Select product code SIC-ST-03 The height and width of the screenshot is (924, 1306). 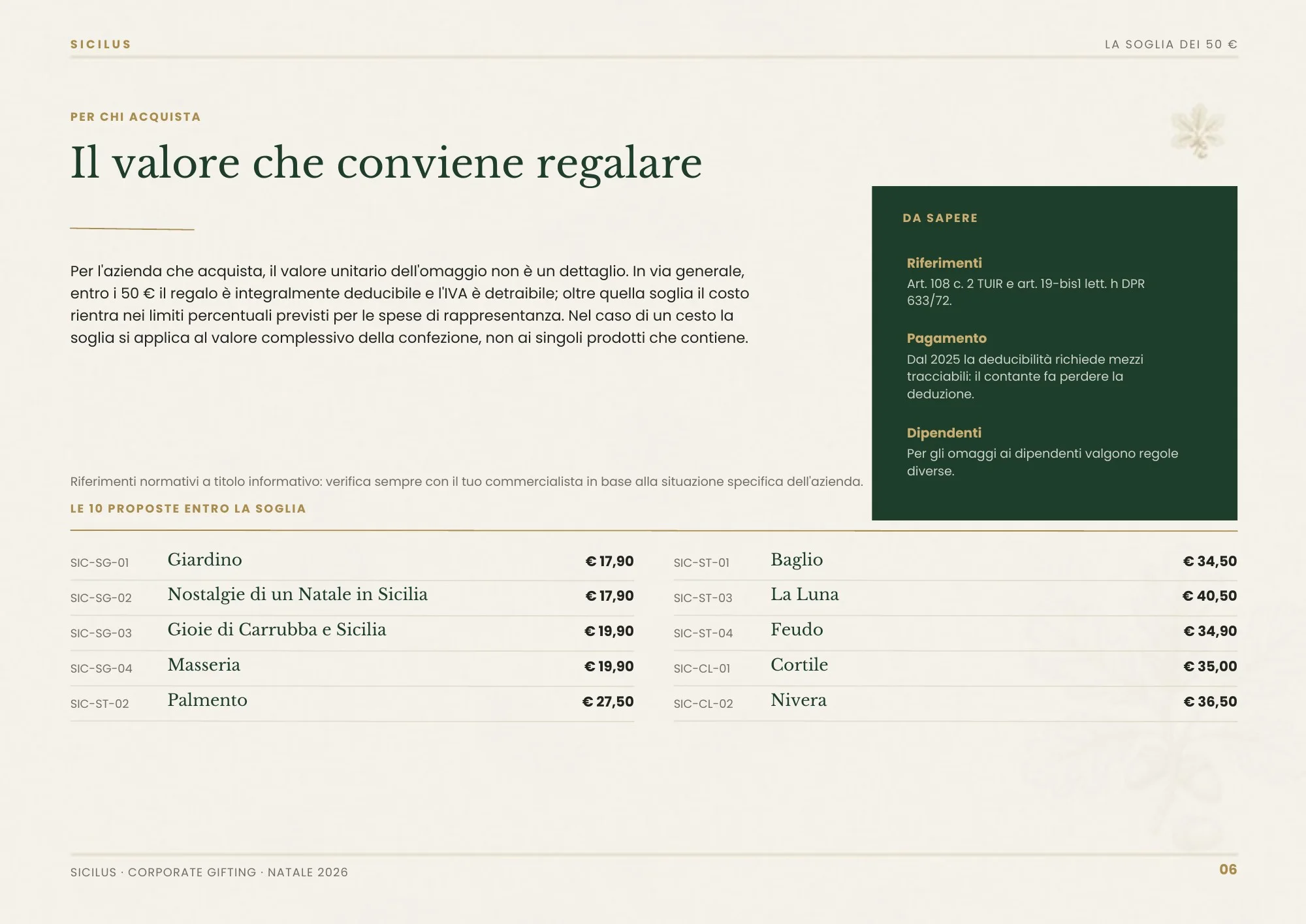point(703,598)
